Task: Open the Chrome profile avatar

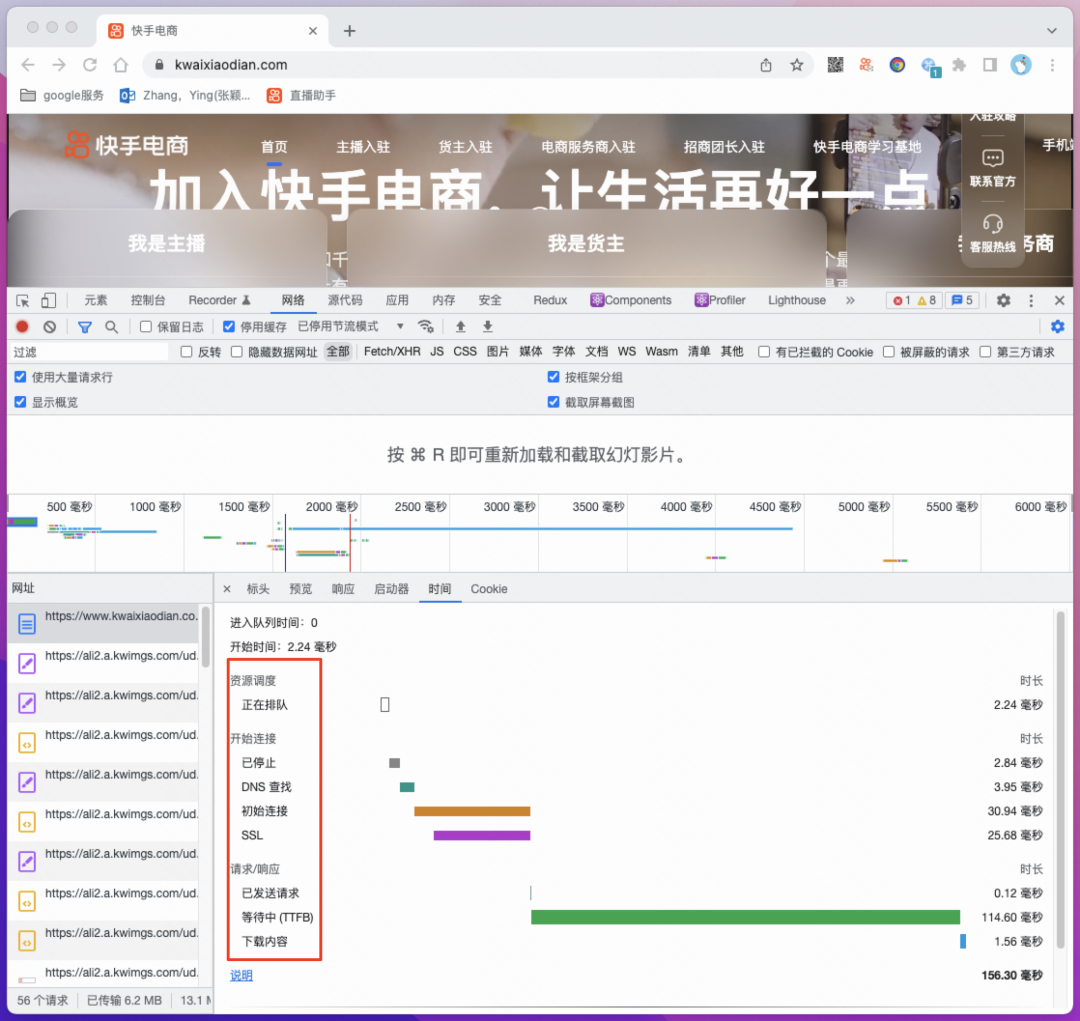Action: (1021, 65)
